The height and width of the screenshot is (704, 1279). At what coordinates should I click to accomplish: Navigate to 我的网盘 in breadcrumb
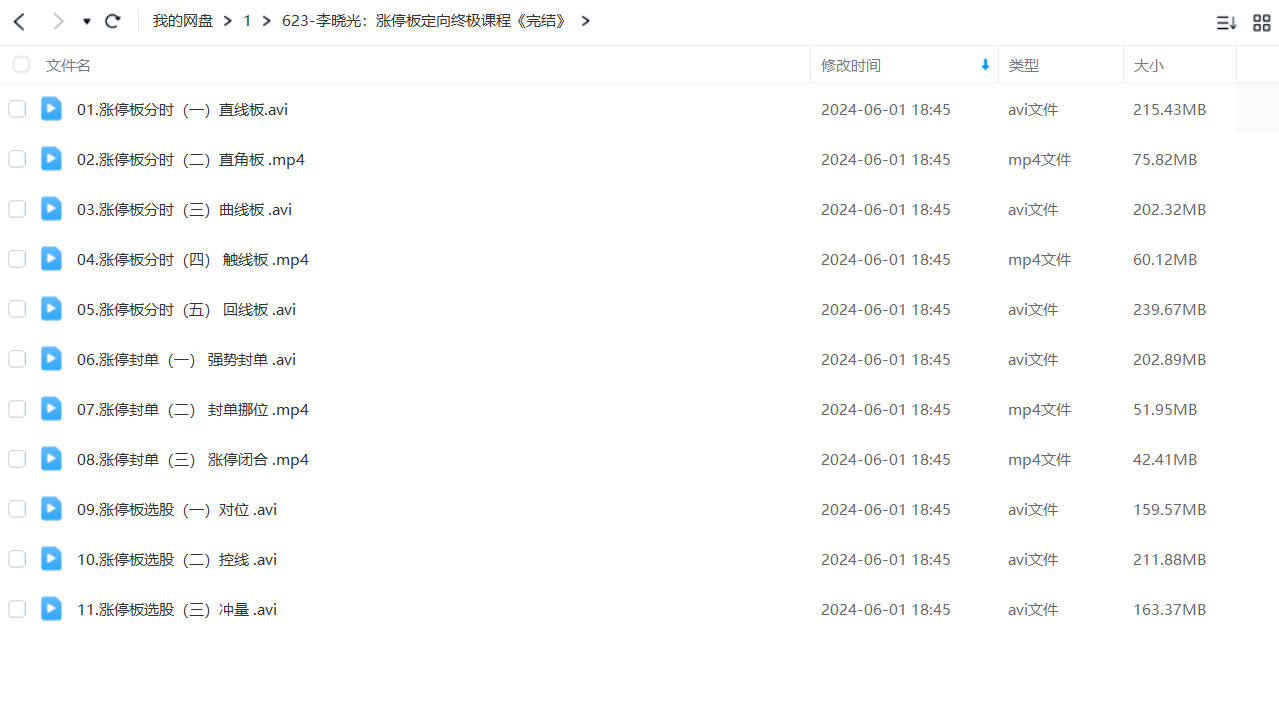pos(183,21)
